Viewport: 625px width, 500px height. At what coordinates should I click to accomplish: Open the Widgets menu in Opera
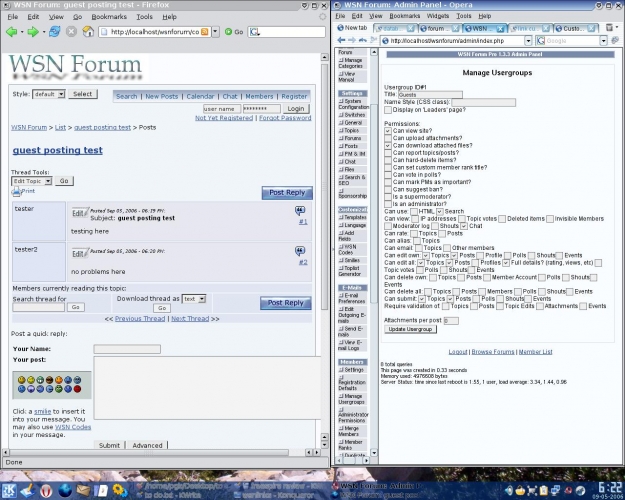click(438, 16)
